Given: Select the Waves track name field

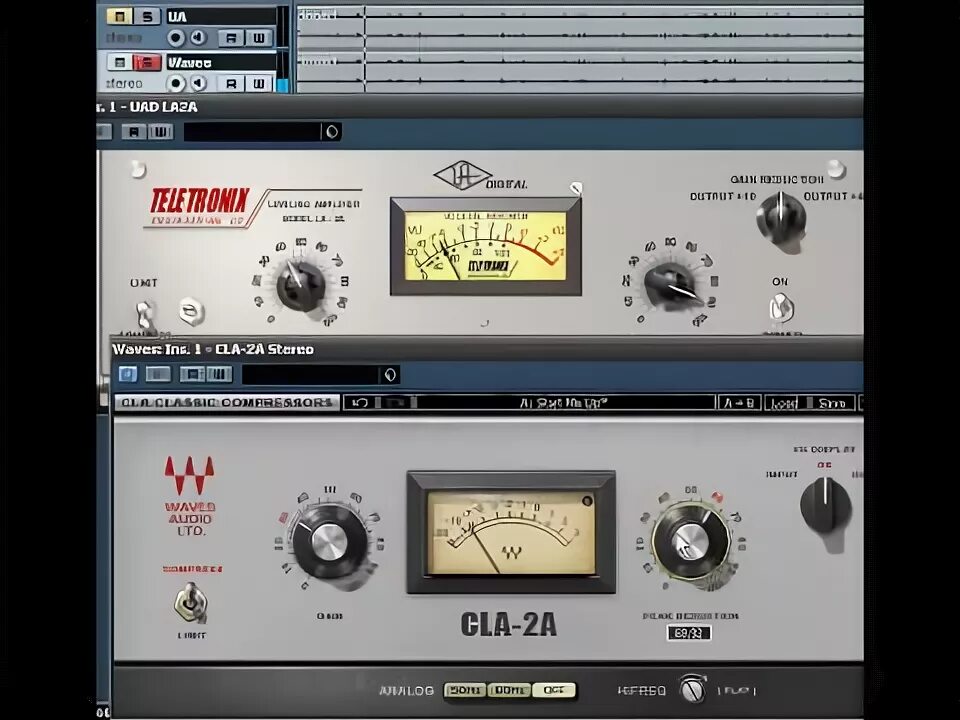Looking at the screenshot, I should point(220,62).
